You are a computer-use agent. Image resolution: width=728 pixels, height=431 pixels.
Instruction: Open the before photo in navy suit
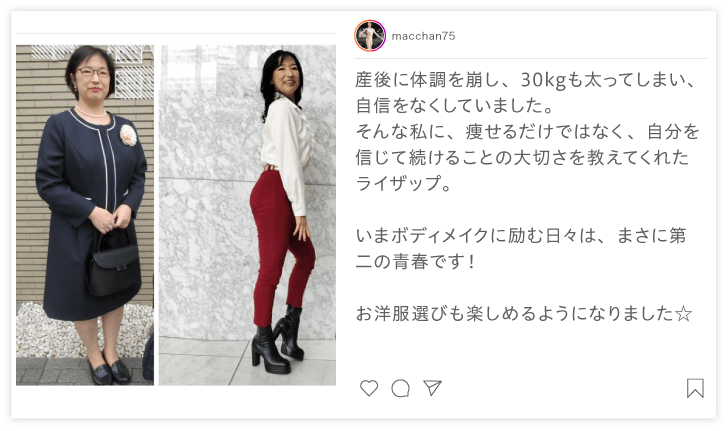click(x=85, y=215)
